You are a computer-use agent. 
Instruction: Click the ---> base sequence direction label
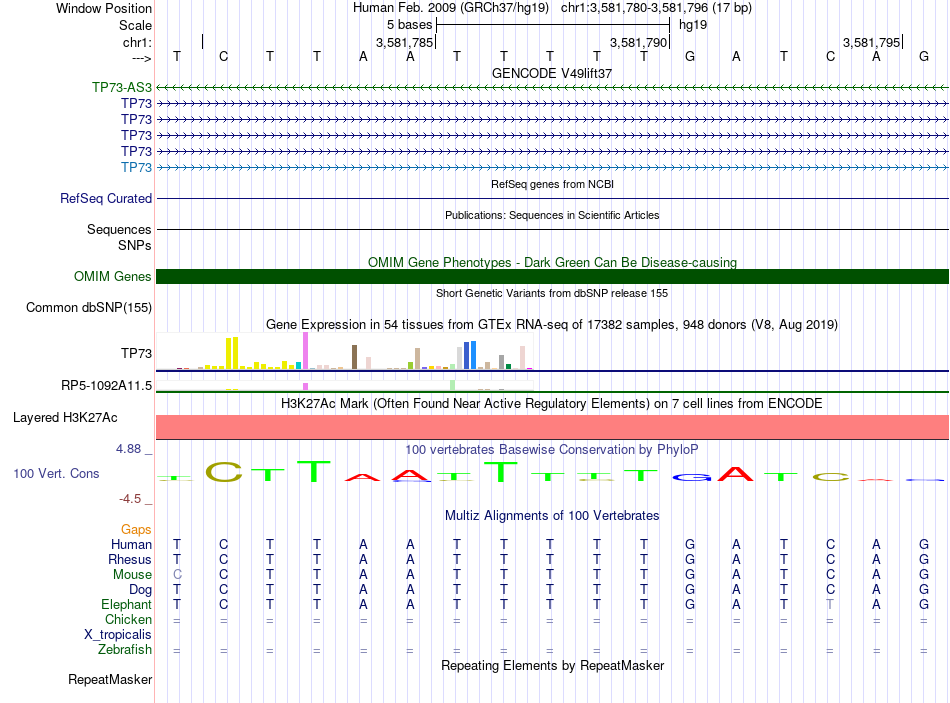tap(142, 58)
